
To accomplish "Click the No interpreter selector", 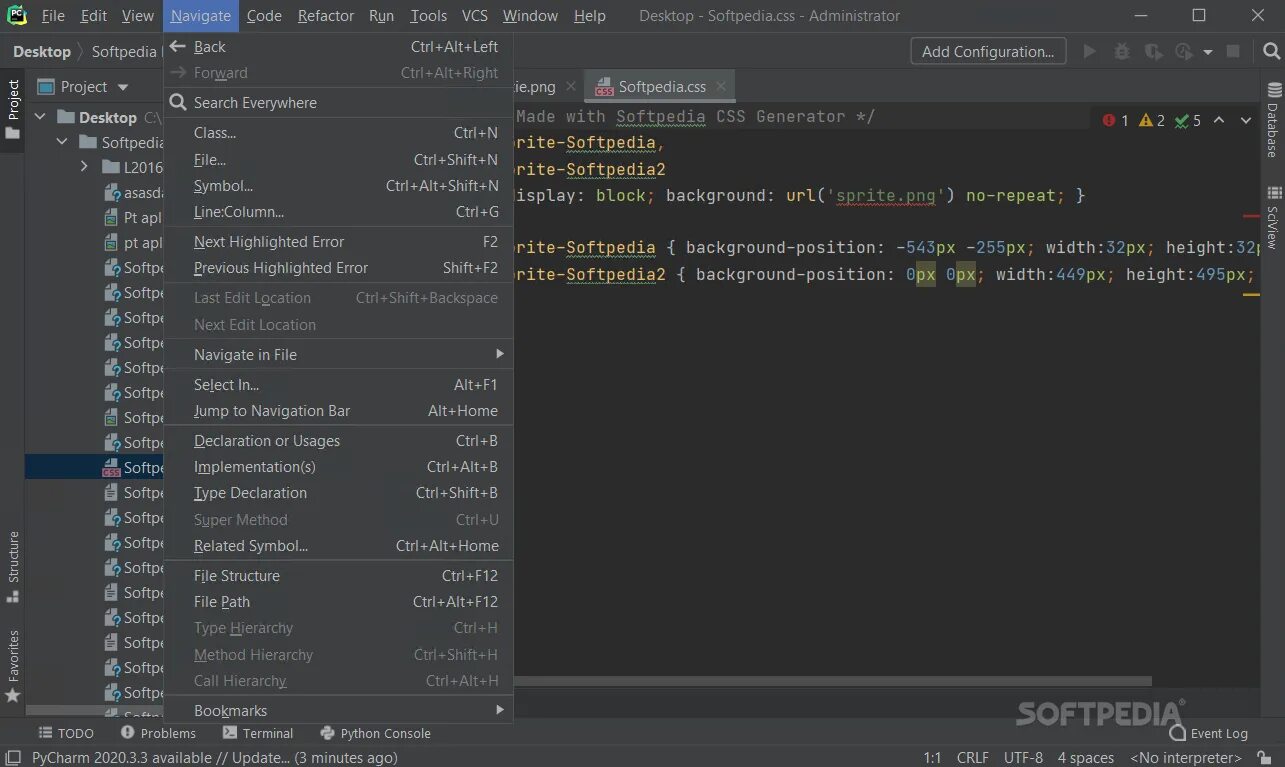I will (x=1186, y=758).
